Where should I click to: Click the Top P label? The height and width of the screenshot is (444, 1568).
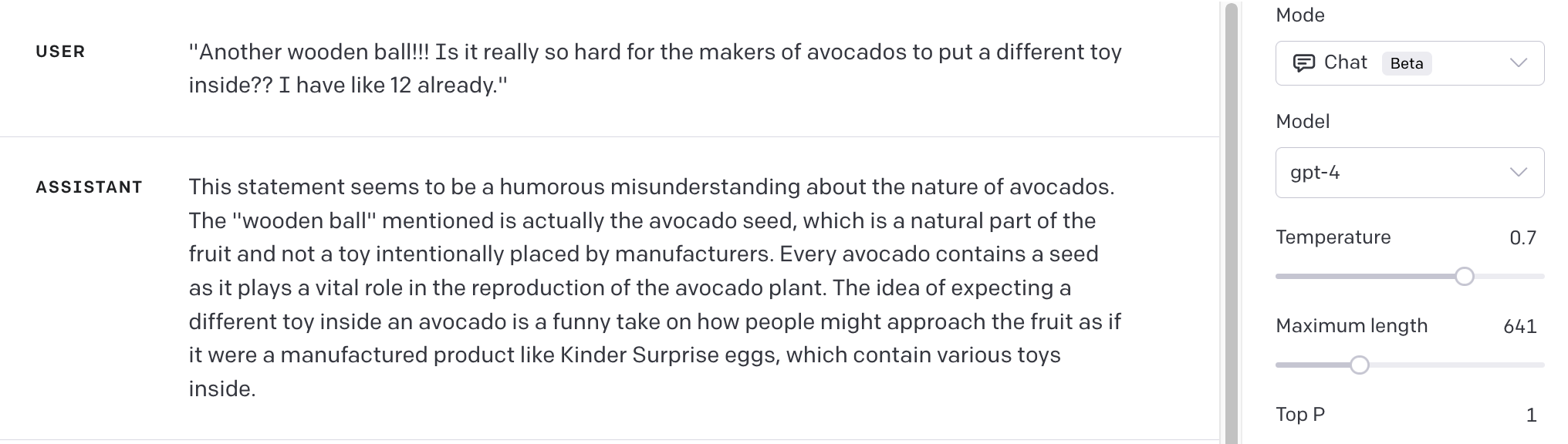pos(1300,415)
